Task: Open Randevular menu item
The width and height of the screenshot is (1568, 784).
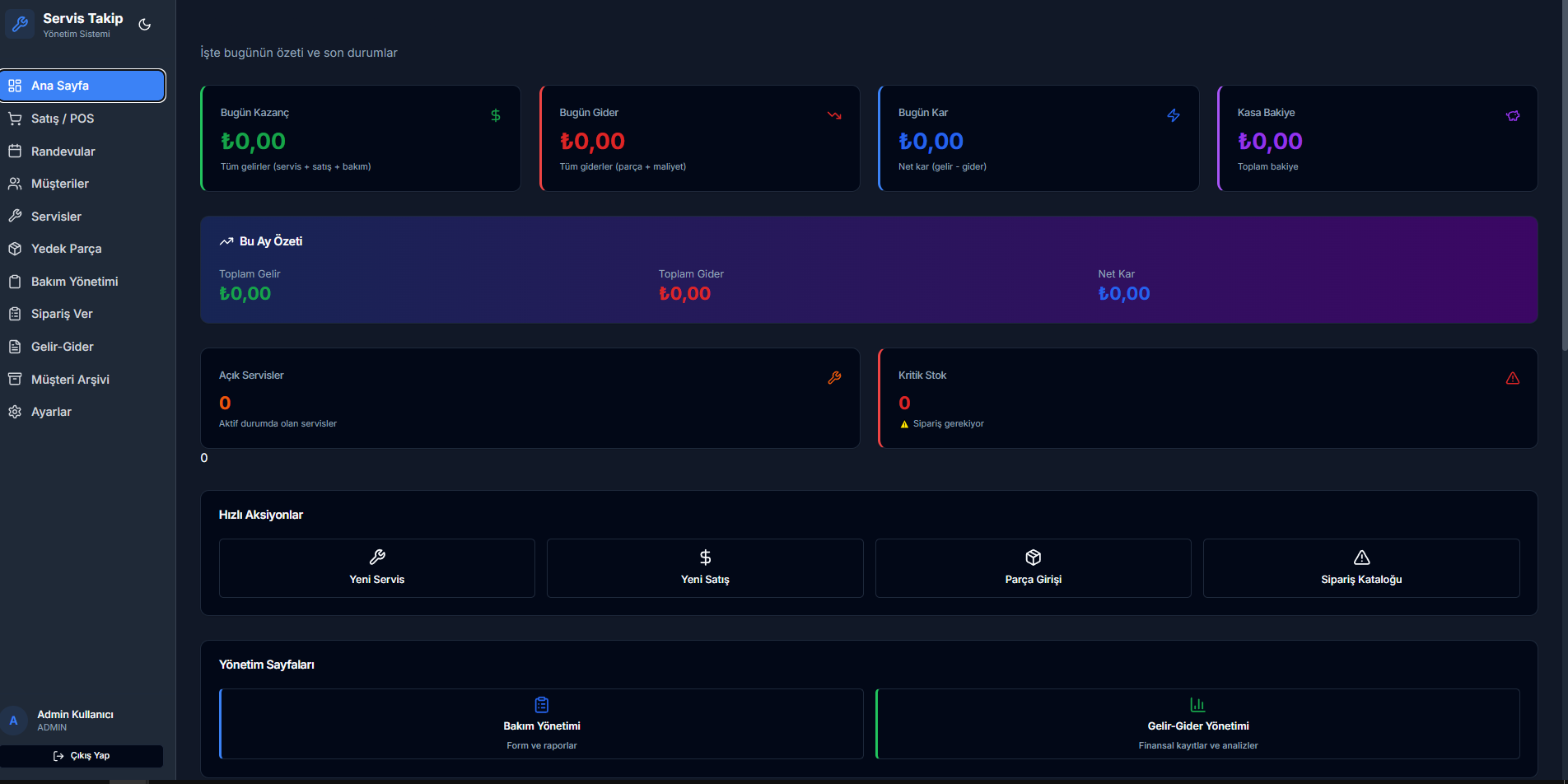Action: point(82,152)
